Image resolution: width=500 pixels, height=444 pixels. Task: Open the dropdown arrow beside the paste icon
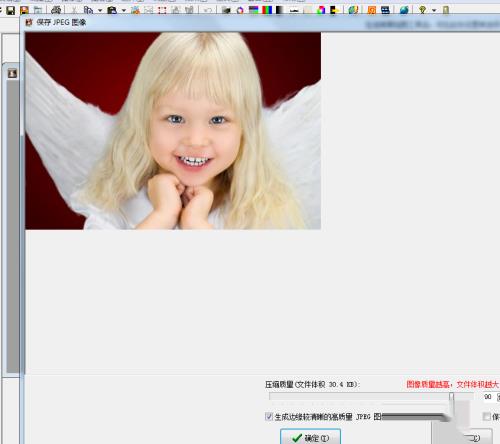coord(124,11)
